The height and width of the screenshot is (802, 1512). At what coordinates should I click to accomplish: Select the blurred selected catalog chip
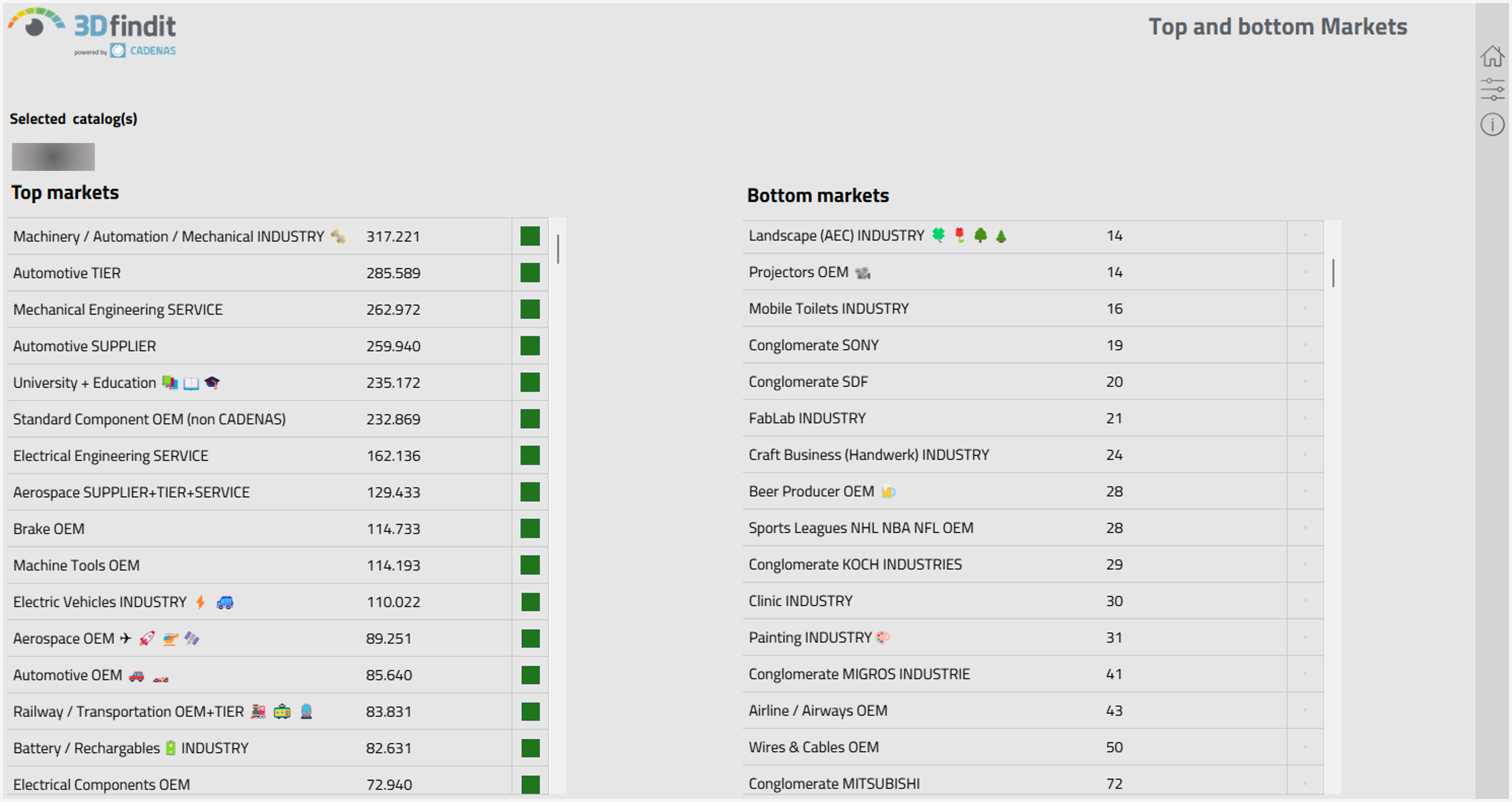(53, 157)
